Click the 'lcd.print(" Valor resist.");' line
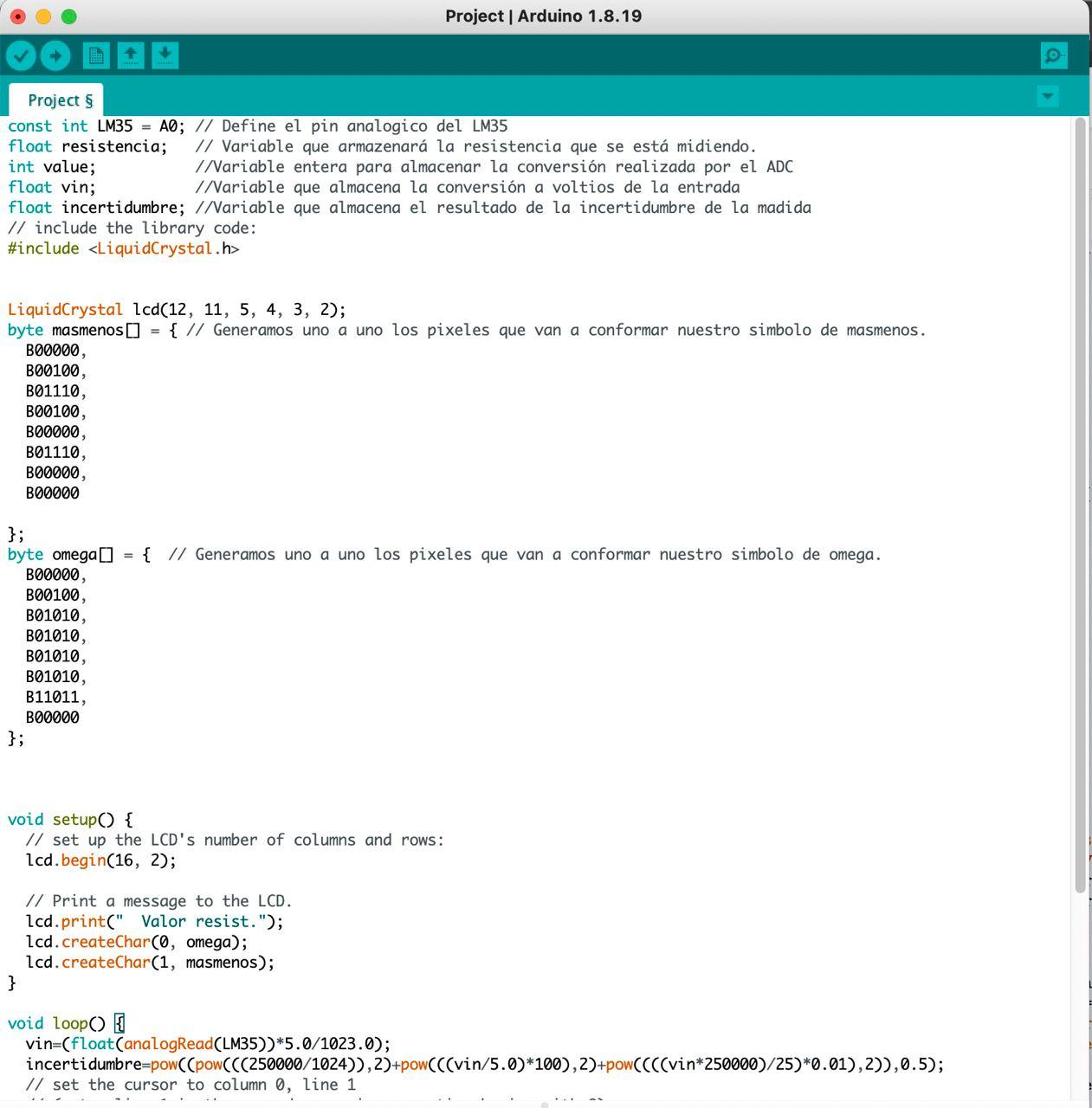 [x=155, y=922]
